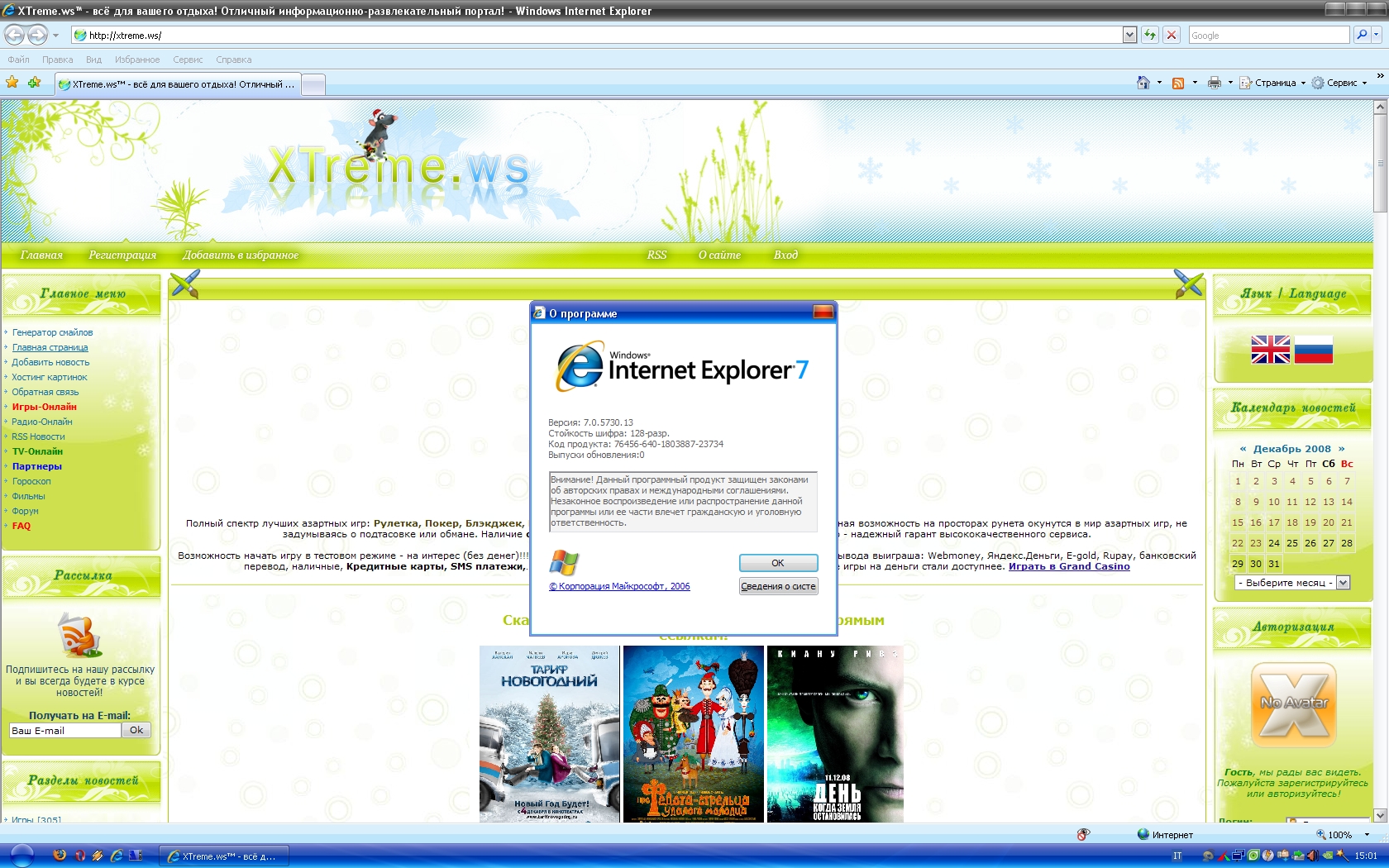
Task: Click the browser Forward arrow button
Action: 37,35
